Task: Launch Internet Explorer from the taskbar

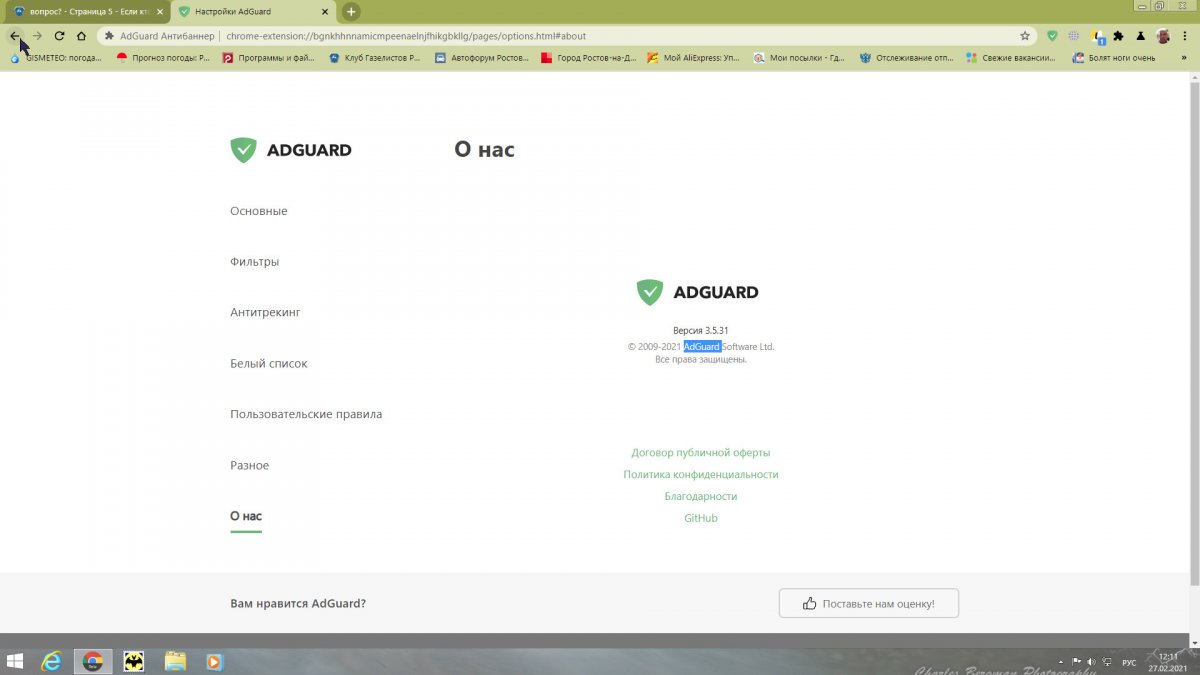Action: click(x=51, y=661)
